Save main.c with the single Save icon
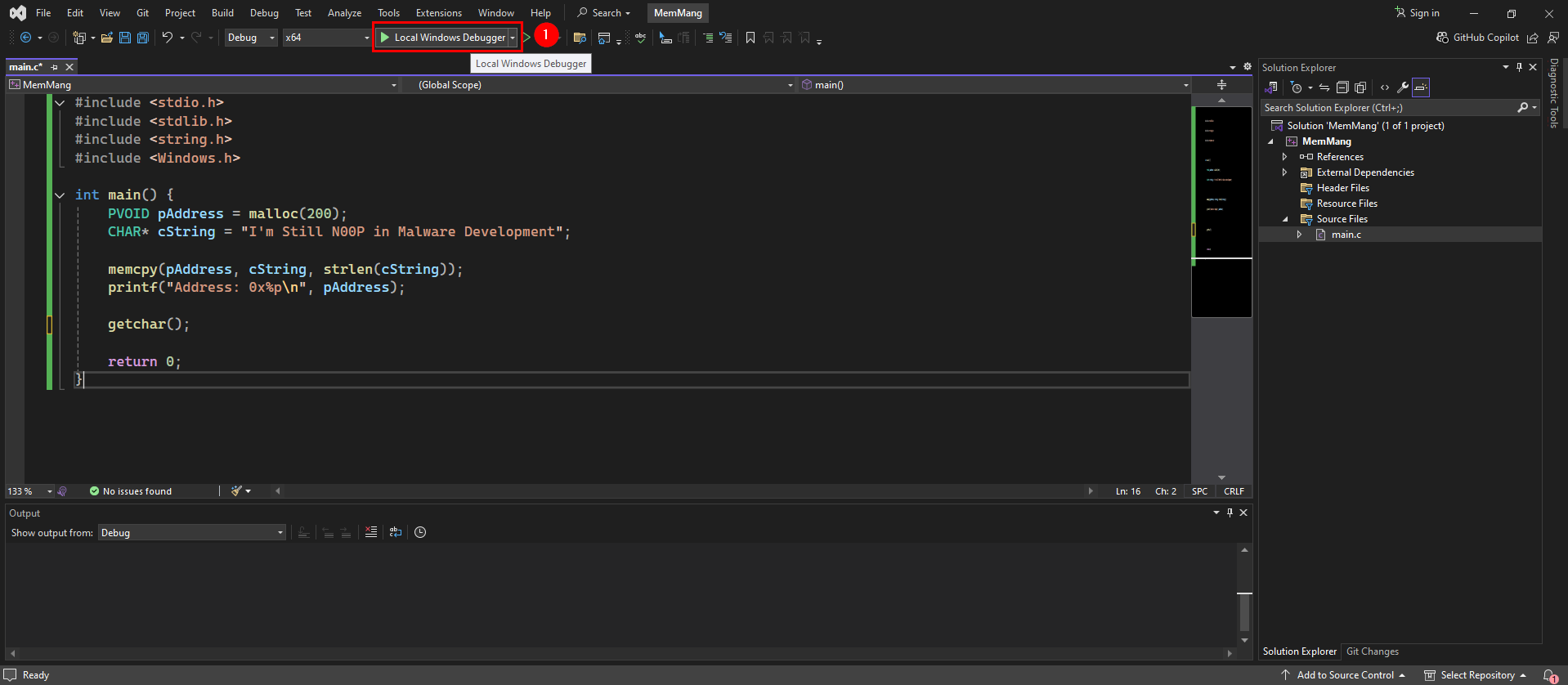This screenshot has height=685, width=1568. (125, 38)
